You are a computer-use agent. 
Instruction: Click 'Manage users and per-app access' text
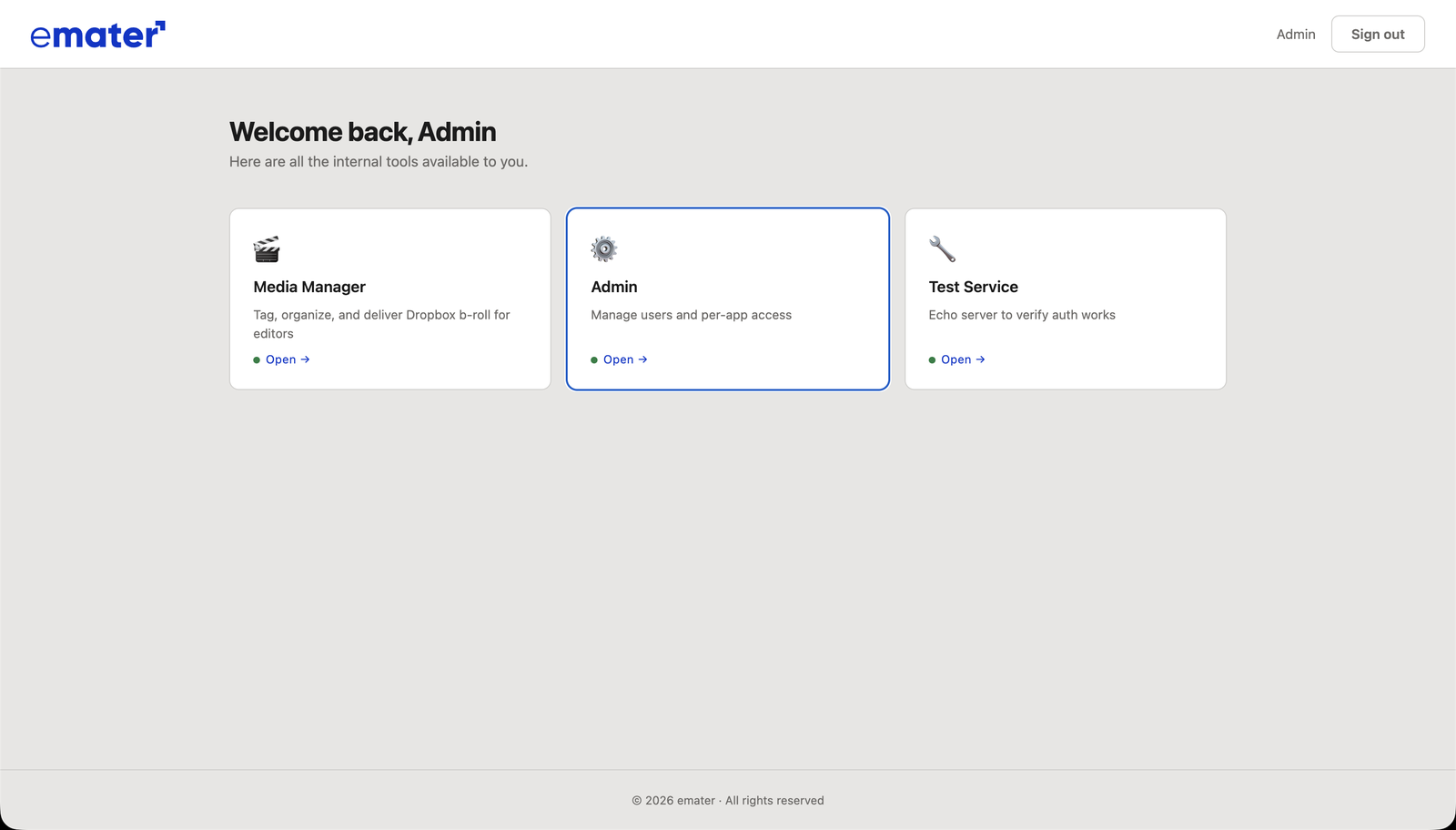(691, 315)
